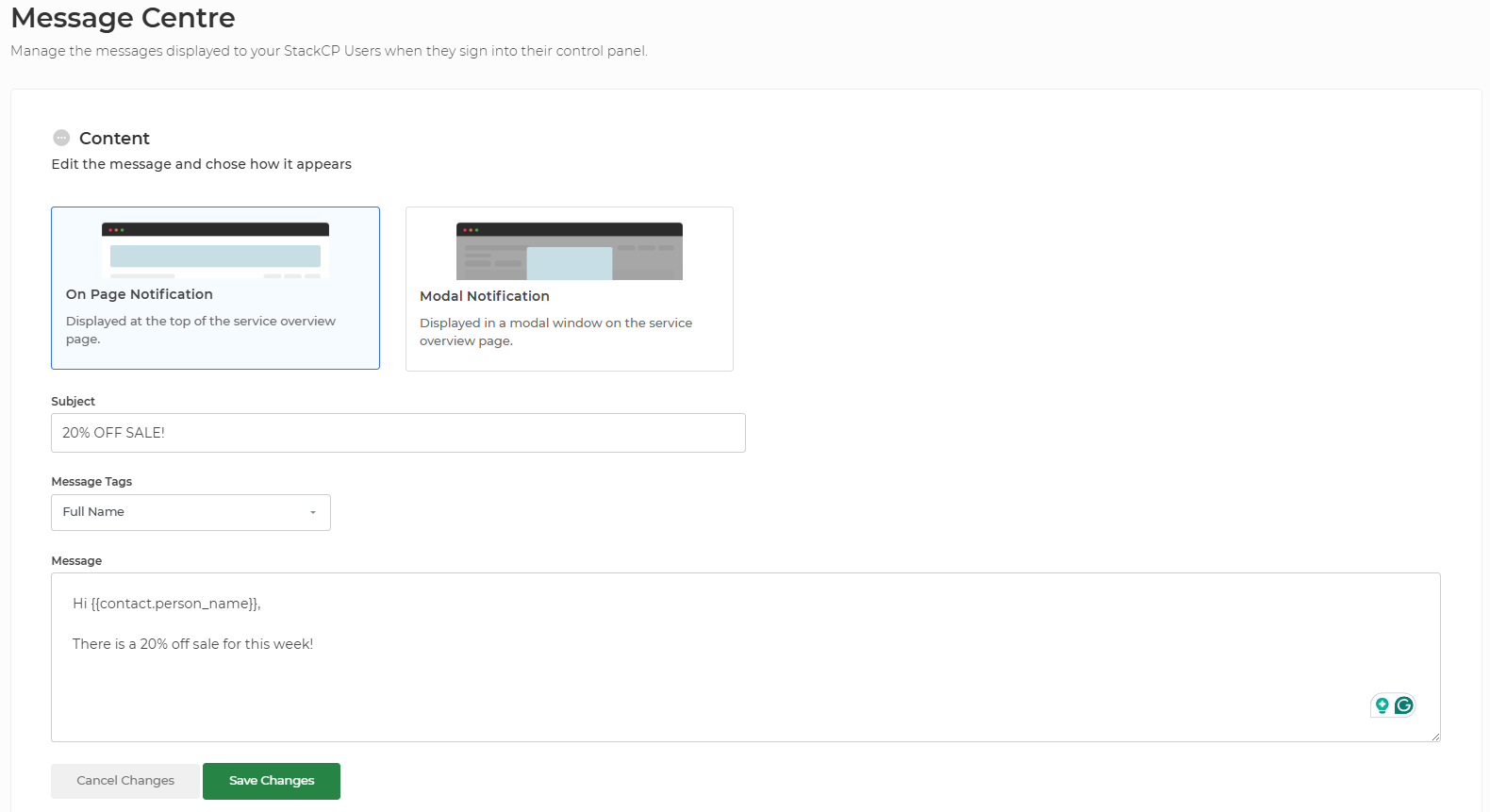Viewport: 1490px width, 812px height.
Task: Open the Grammarly lightbulb suggestions icon
Action: tap(1382, 705)
